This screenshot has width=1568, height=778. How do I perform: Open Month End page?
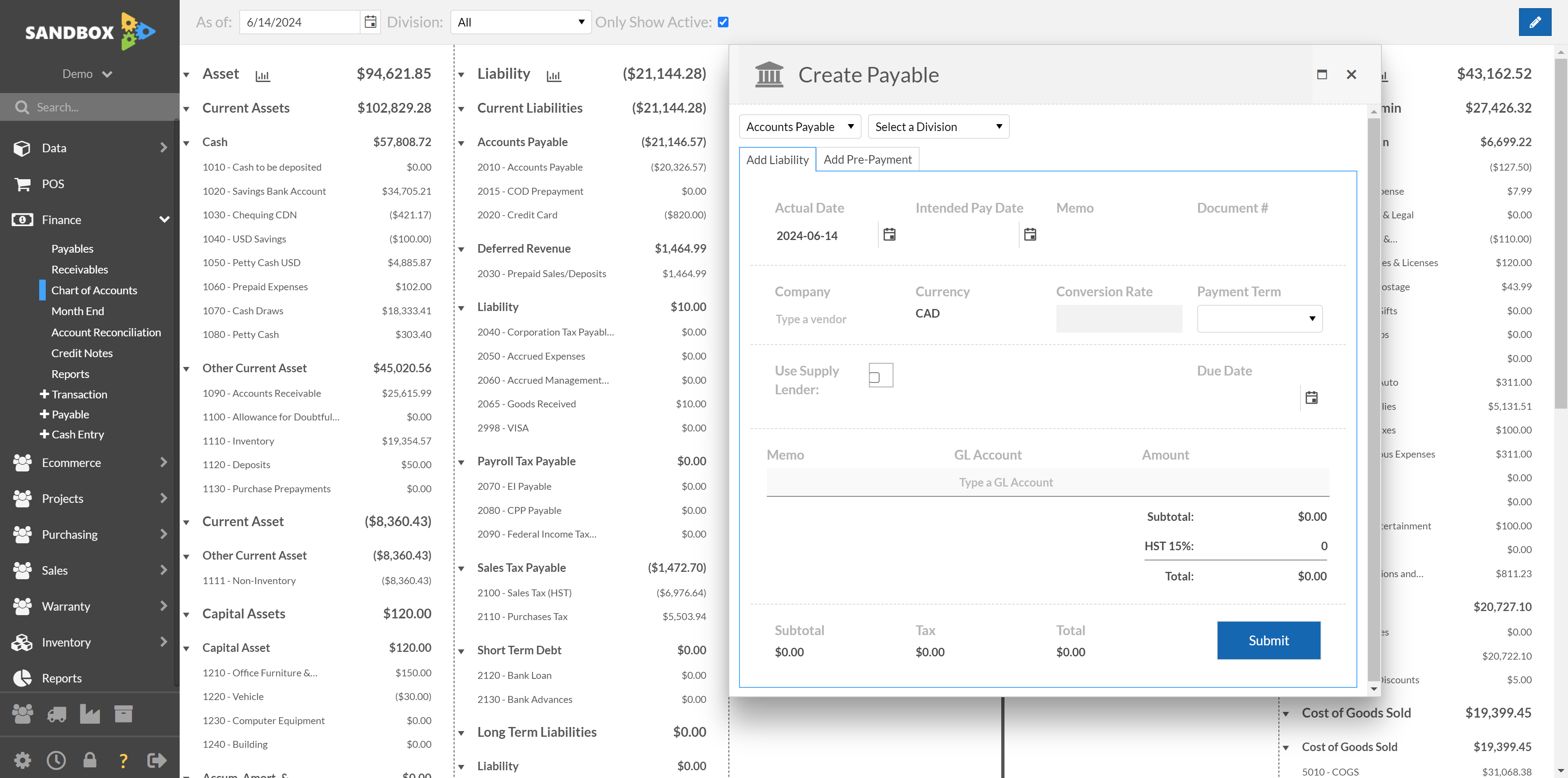(78, 311)
